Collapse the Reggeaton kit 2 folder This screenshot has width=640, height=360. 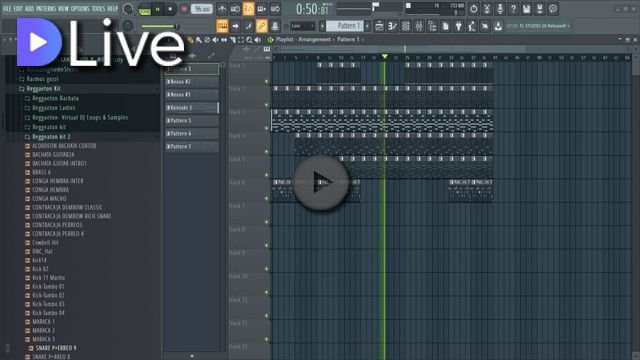click(x=47, y=137)
